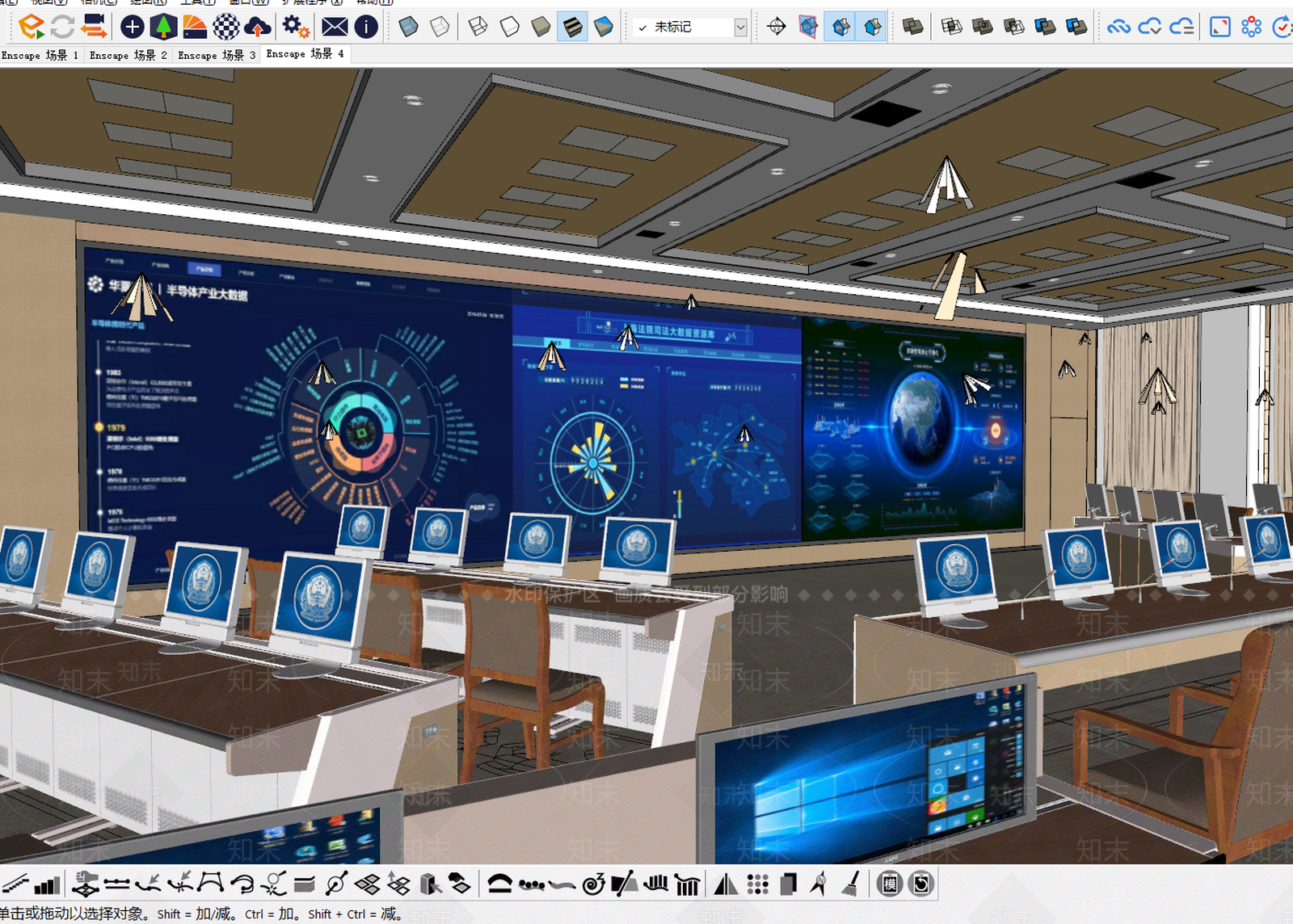
Task: Switch to Hidden Line style
Action: pos(510,27)
